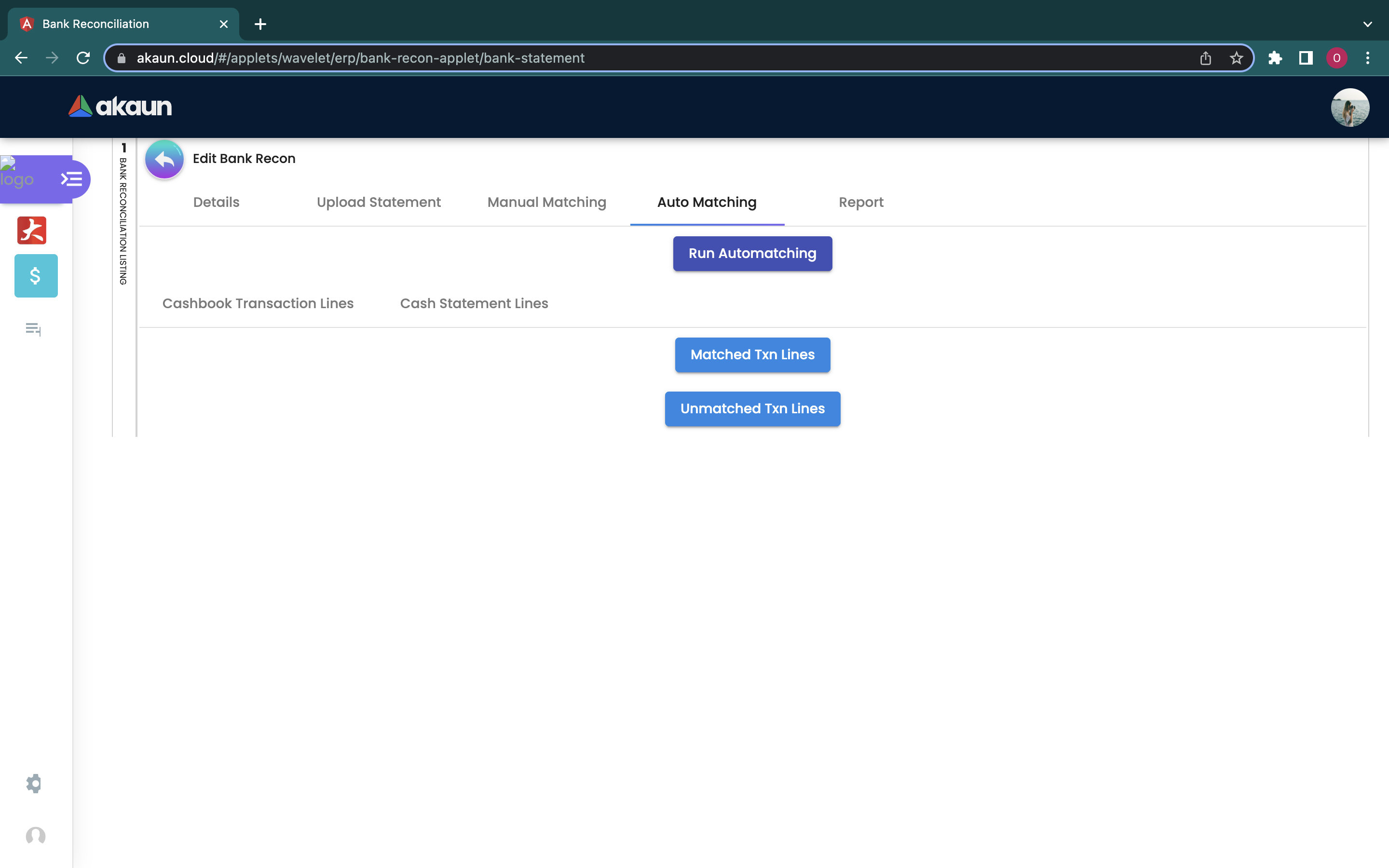Open the settings gear in sidebar
Viewport: 1389px width, 868px height.
pos(34,783)
